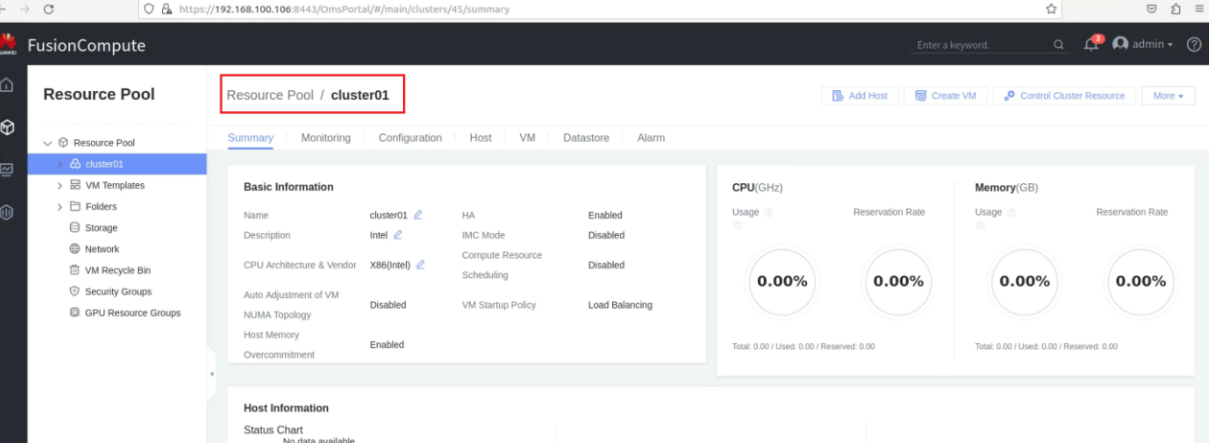
Task: Expand the VM Templates tree node
Action: click(59, 185)
